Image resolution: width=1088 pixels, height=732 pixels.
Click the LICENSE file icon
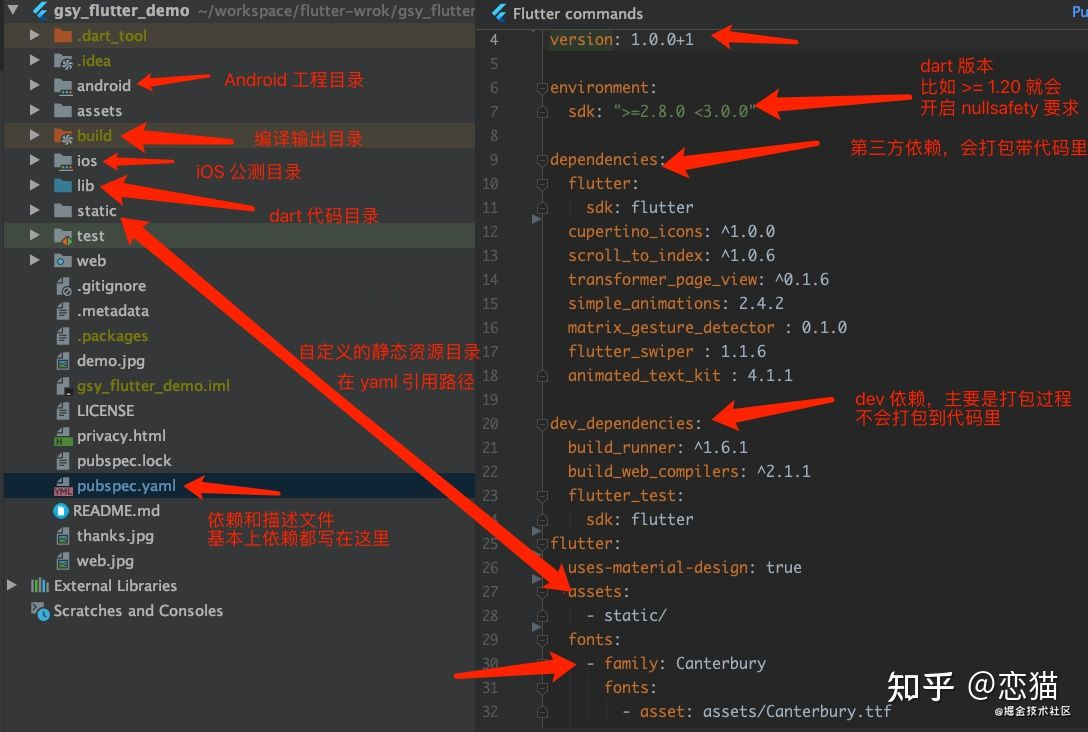pos(63,411)
